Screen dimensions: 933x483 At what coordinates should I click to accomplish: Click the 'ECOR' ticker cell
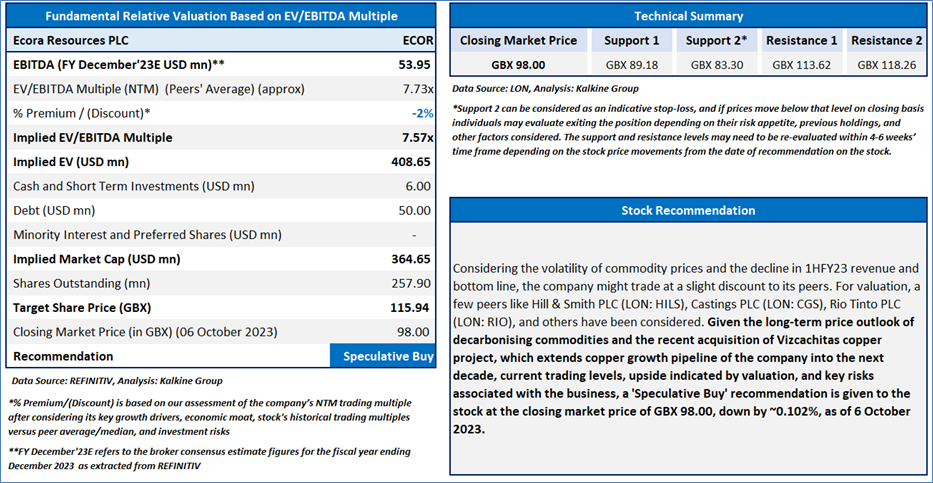click(418, 41)
